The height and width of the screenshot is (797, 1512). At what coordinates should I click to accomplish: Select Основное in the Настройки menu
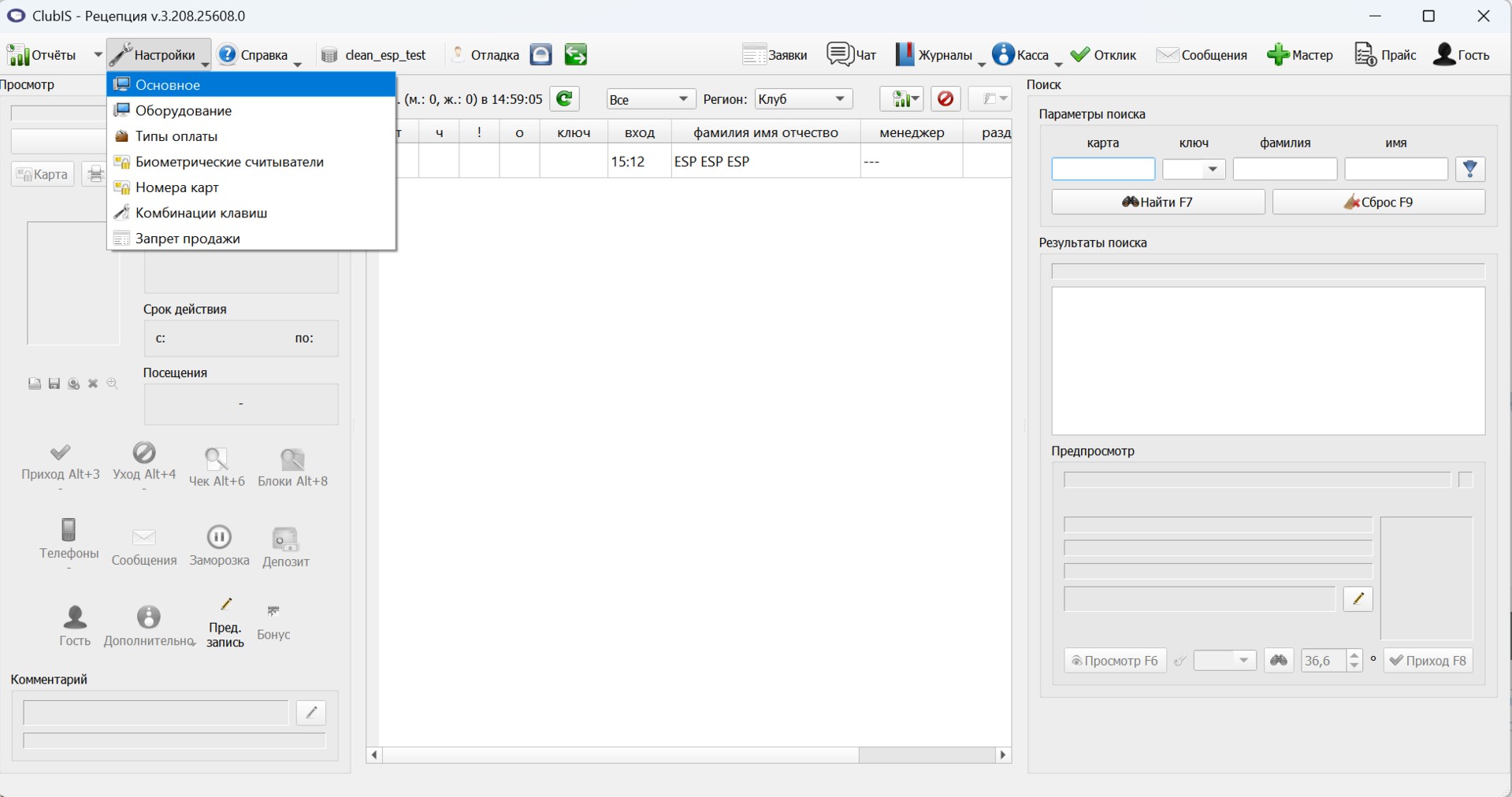(251, 85)
